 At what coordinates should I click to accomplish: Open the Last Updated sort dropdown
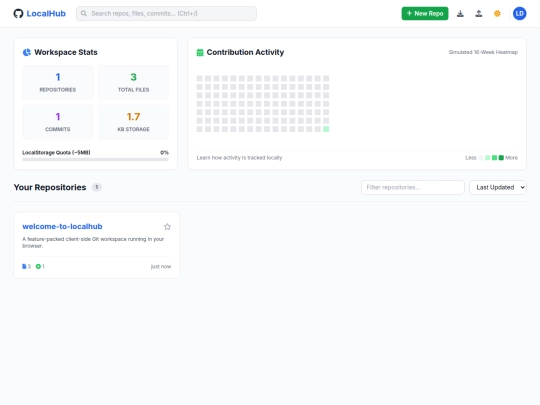[x=498, y=187]
